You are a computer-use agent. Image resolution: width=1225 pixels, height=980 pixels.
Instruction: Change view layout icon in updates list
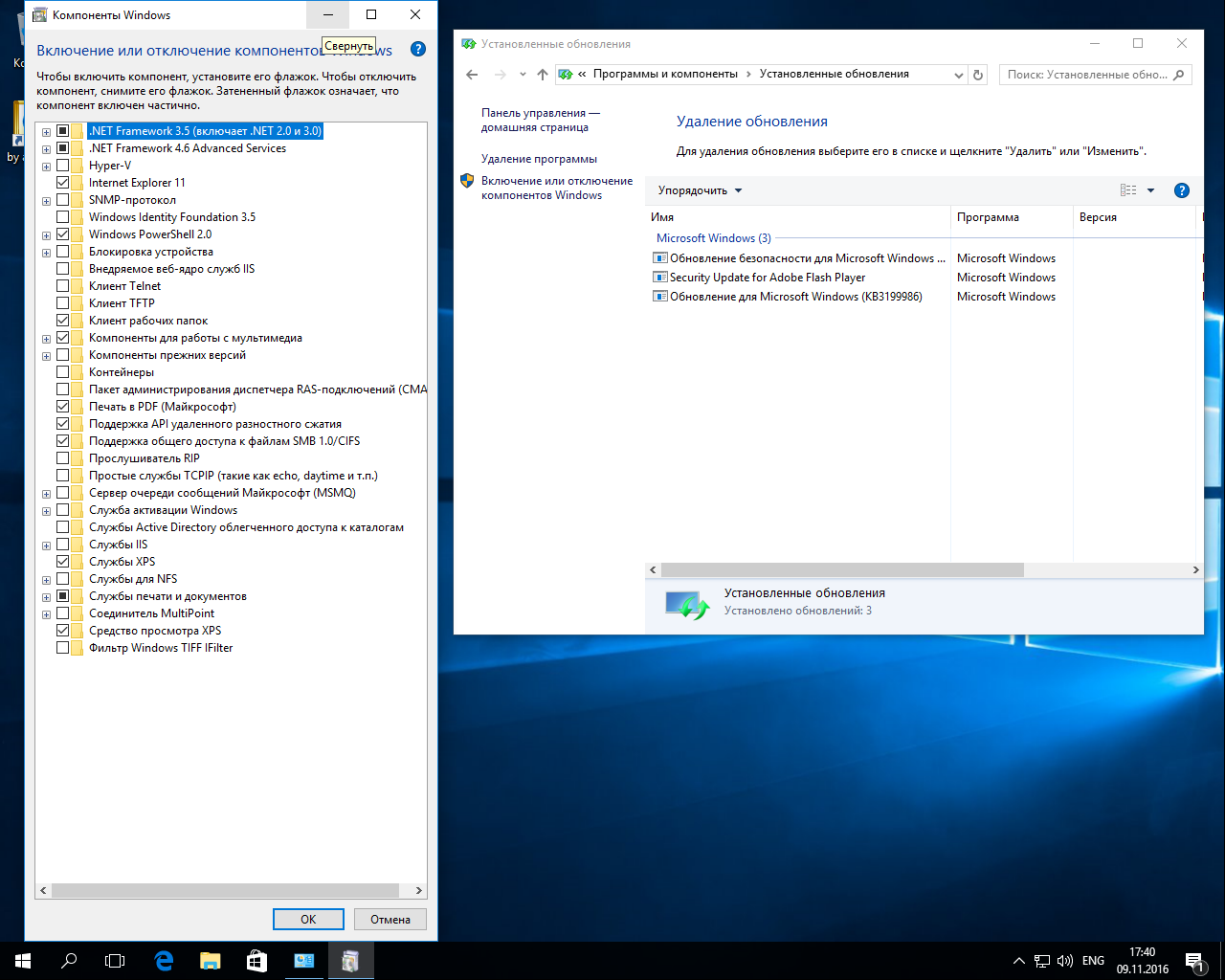pos(1129,190)
